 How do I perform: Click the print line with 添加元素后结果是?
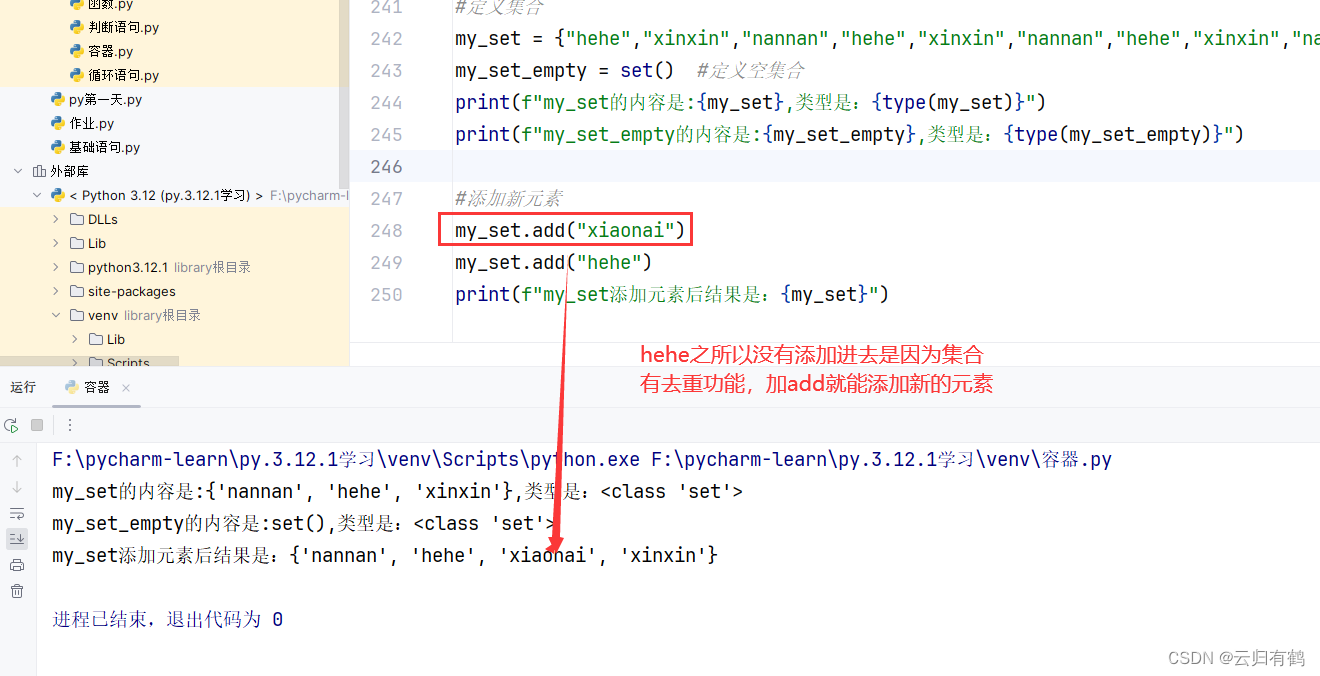point(672,295)
